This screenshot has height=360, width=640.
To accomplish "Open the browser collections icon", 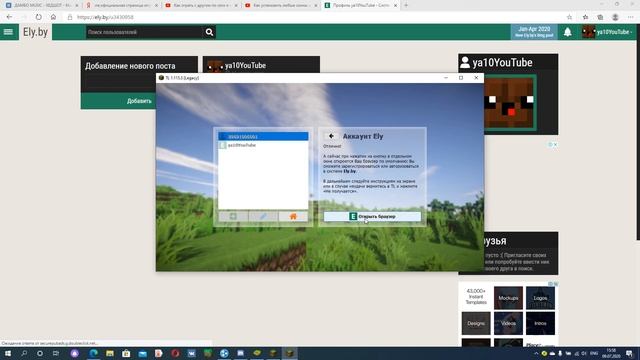I will tap(600, 17).
